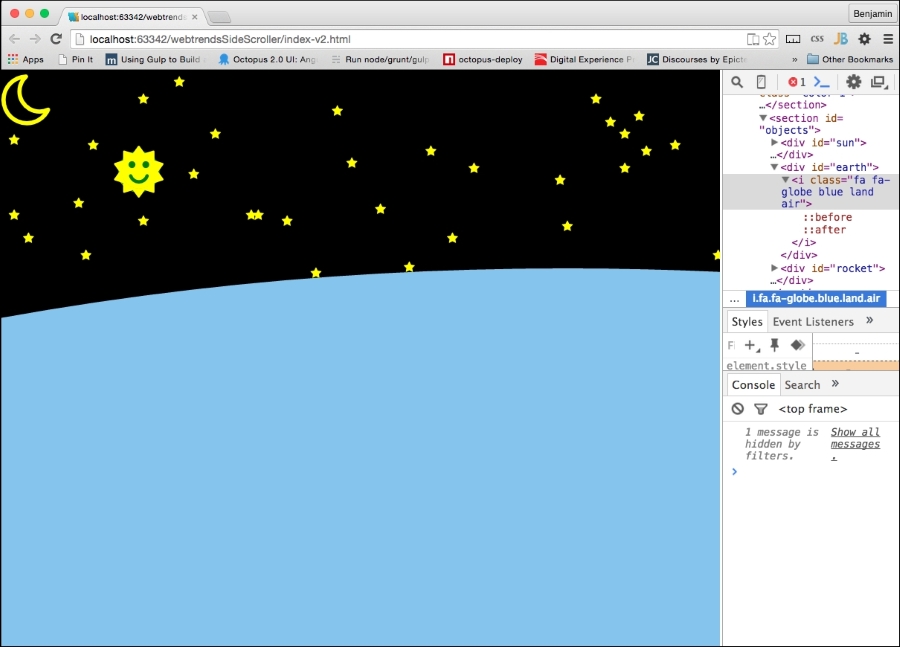Switch to Event Listeners tab
The image size is (900, 647).
[813, 321]
